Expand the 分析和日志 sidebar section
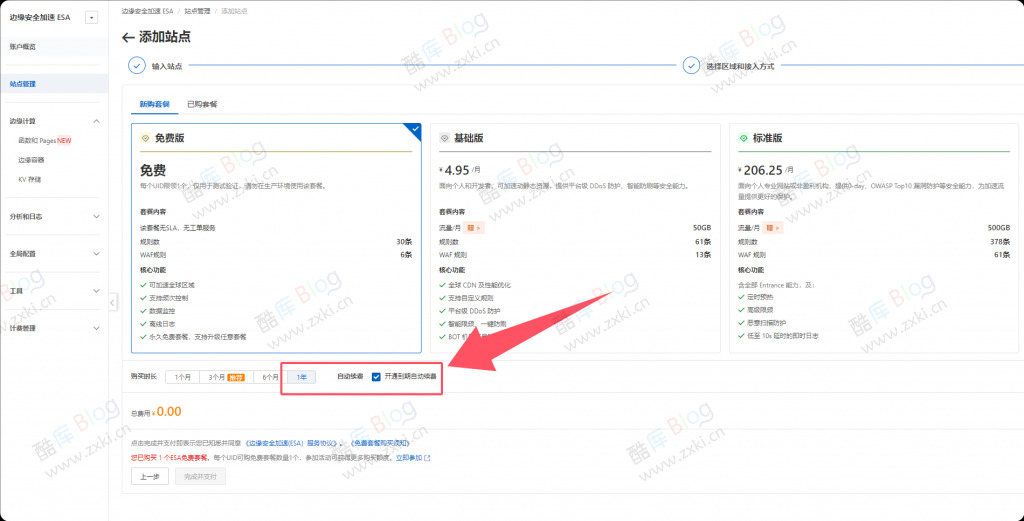The width and height of the screenshot is (1024, 521). (x=97, y=216)
